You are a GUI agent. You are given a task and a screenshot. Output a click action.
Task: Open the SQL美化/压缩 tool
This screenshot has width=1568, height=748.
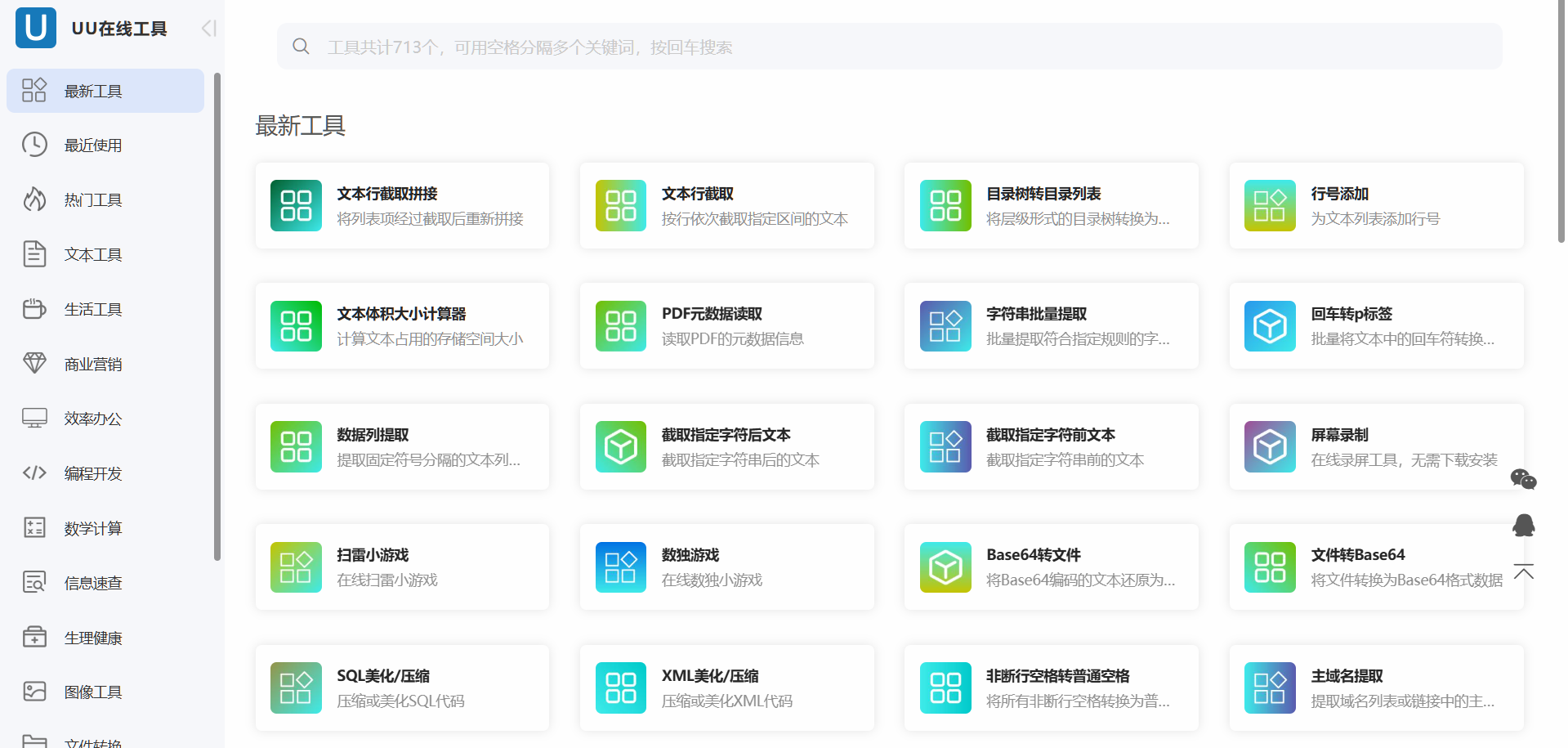coord(402,688)
